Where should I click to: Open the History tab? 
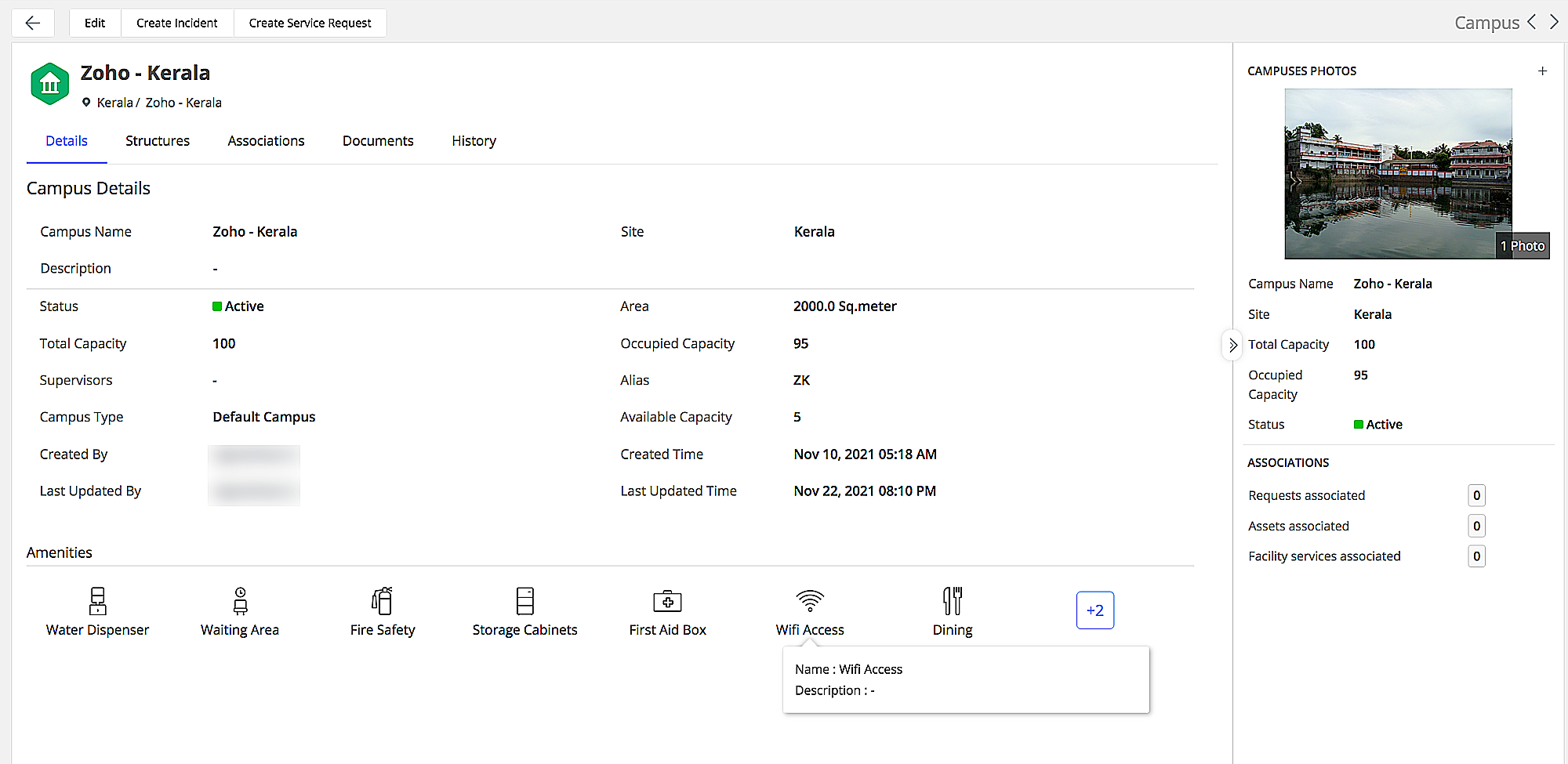point(474,141)
